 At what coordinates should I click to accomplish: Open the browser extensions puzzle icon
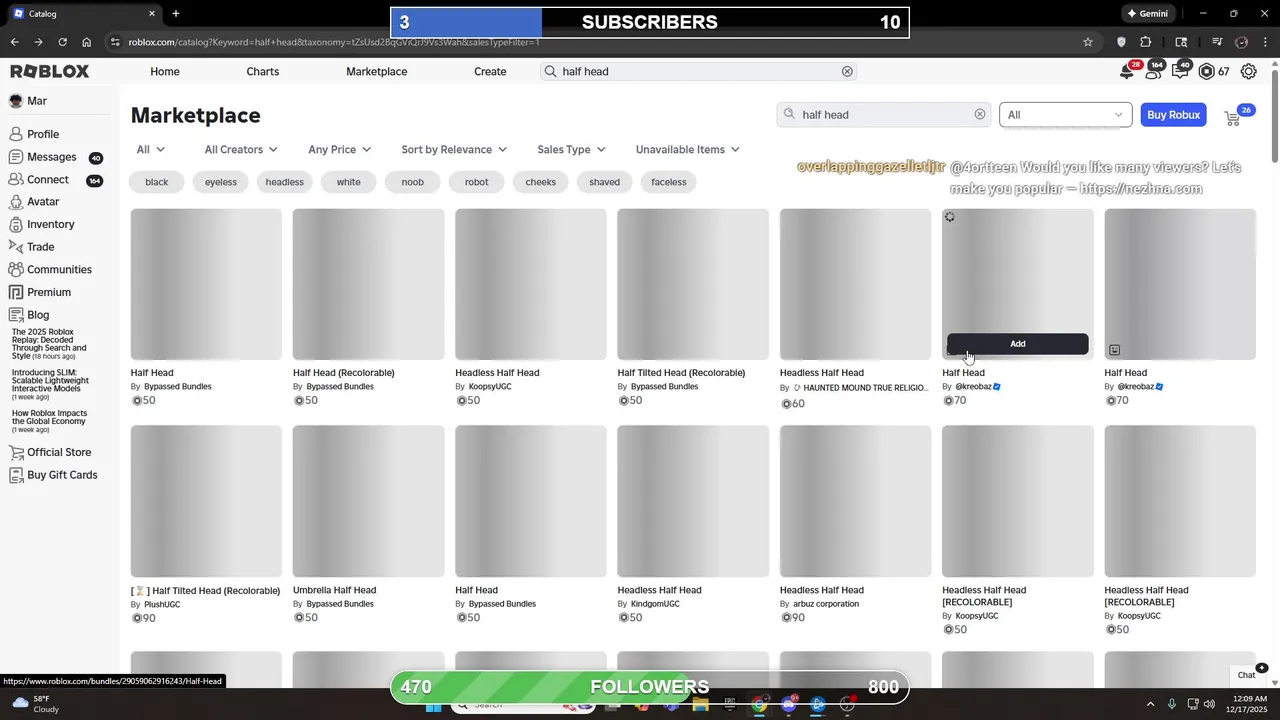pos(1146,42)
